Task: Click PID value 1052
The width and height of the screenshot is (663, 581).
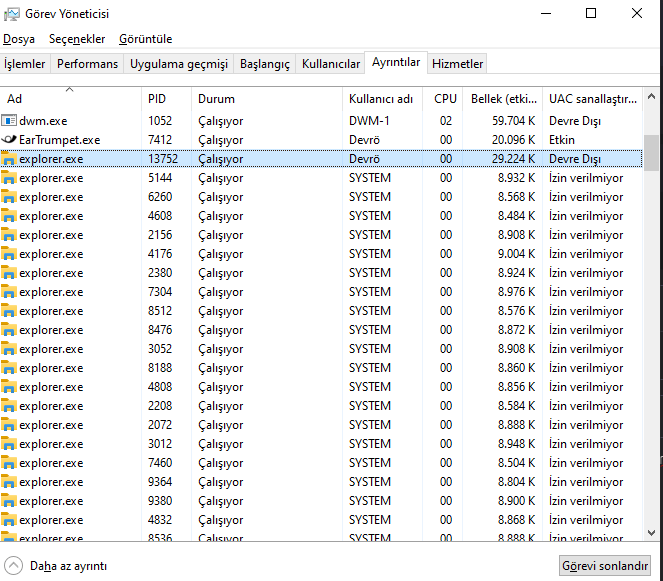Action: click(x=160, y=121)
